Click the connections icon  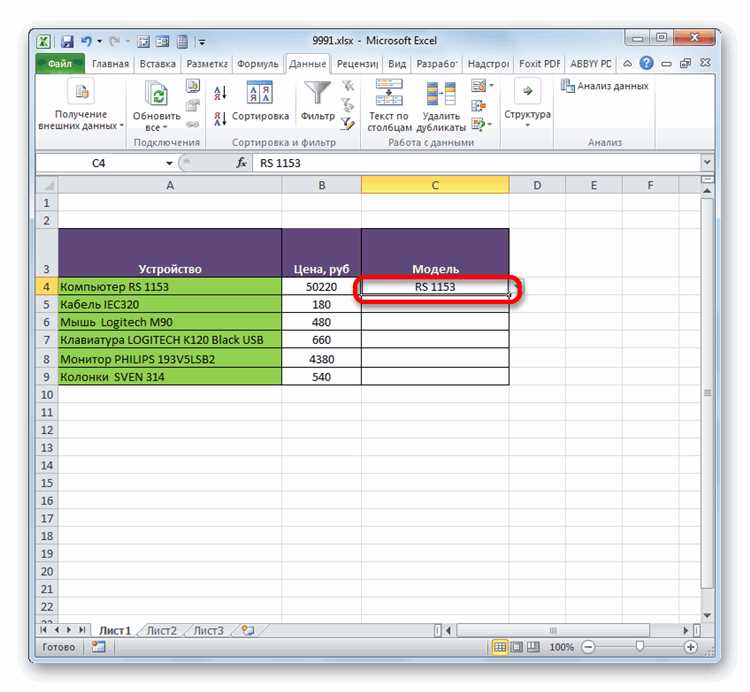[193, 86]
